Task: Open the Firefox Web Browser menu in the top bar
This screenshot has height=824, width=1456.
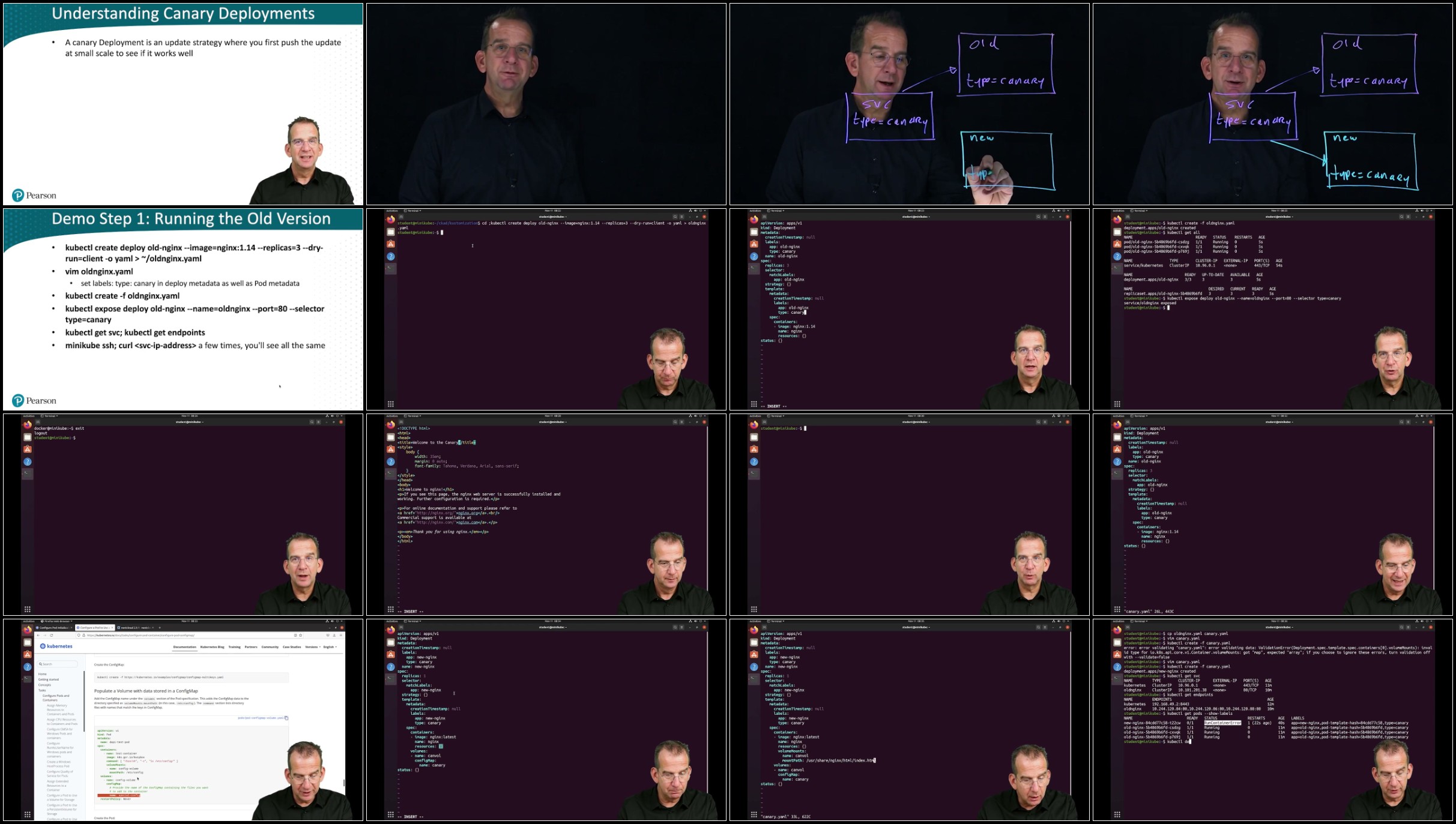Action: 56,621
